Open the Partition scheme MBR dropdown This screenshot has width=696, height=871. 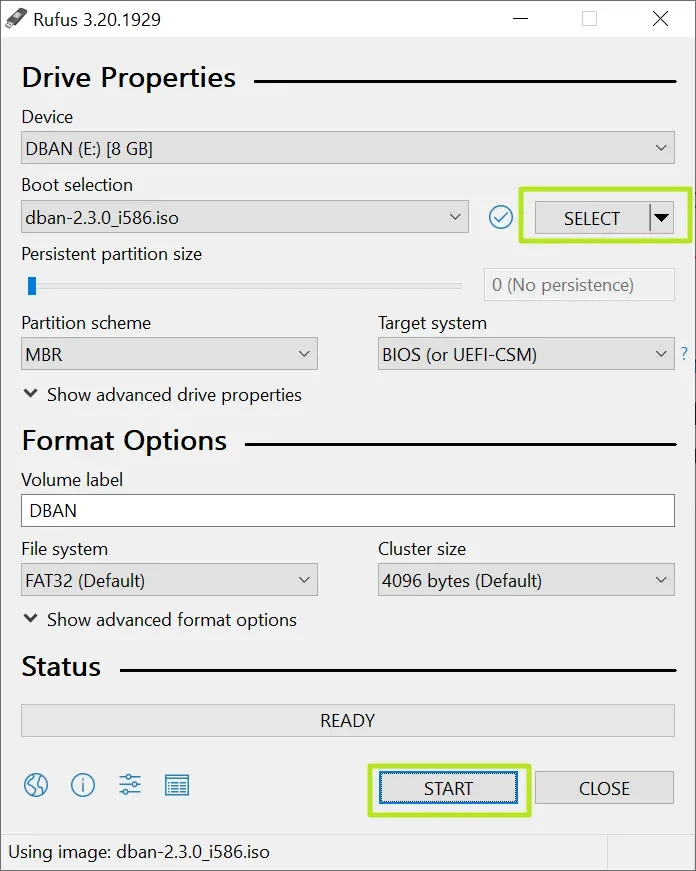(x=169, y=354)
